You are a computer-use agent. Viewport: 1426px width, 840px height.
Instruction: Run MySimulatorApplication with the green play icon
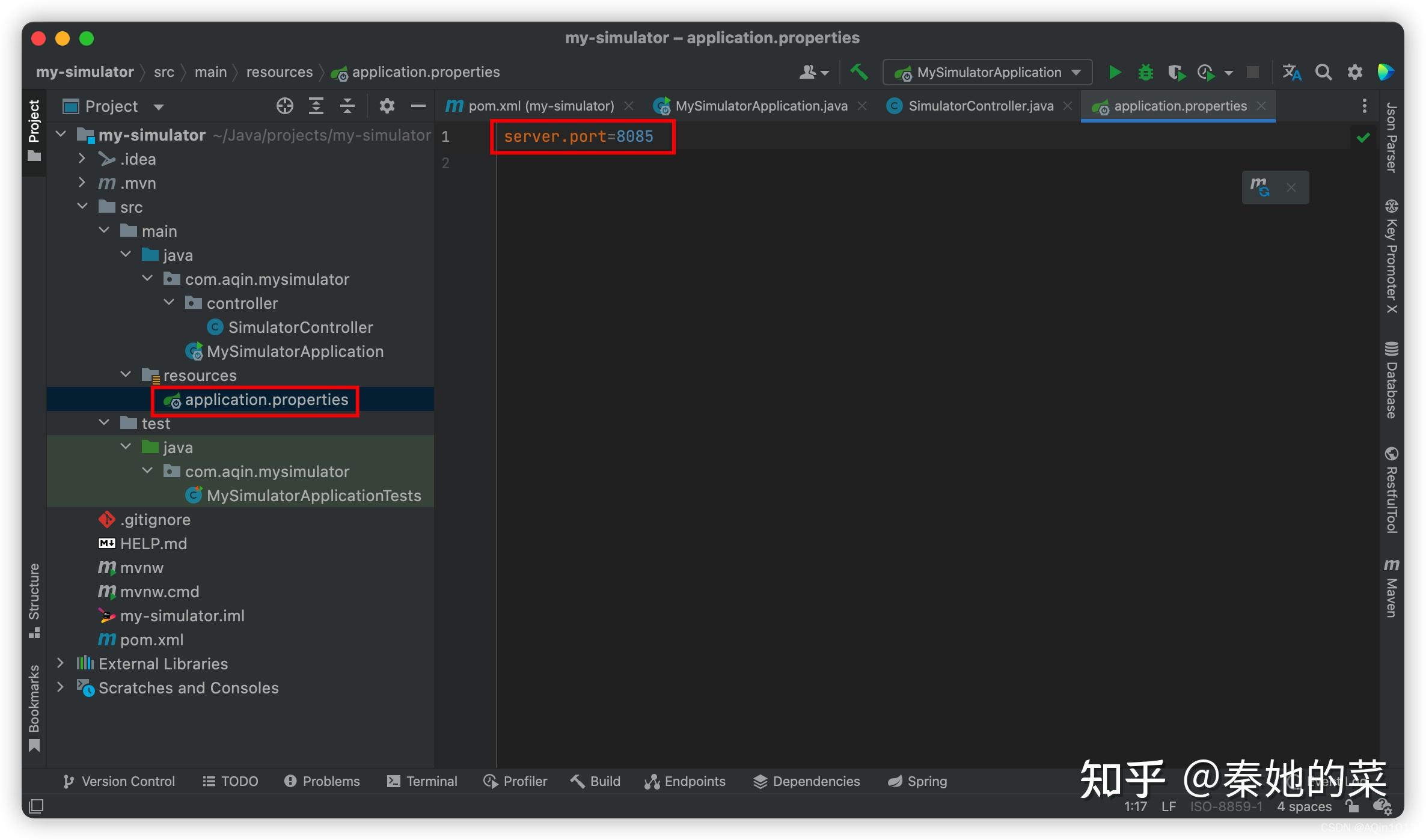click(x=1114, y=73)
